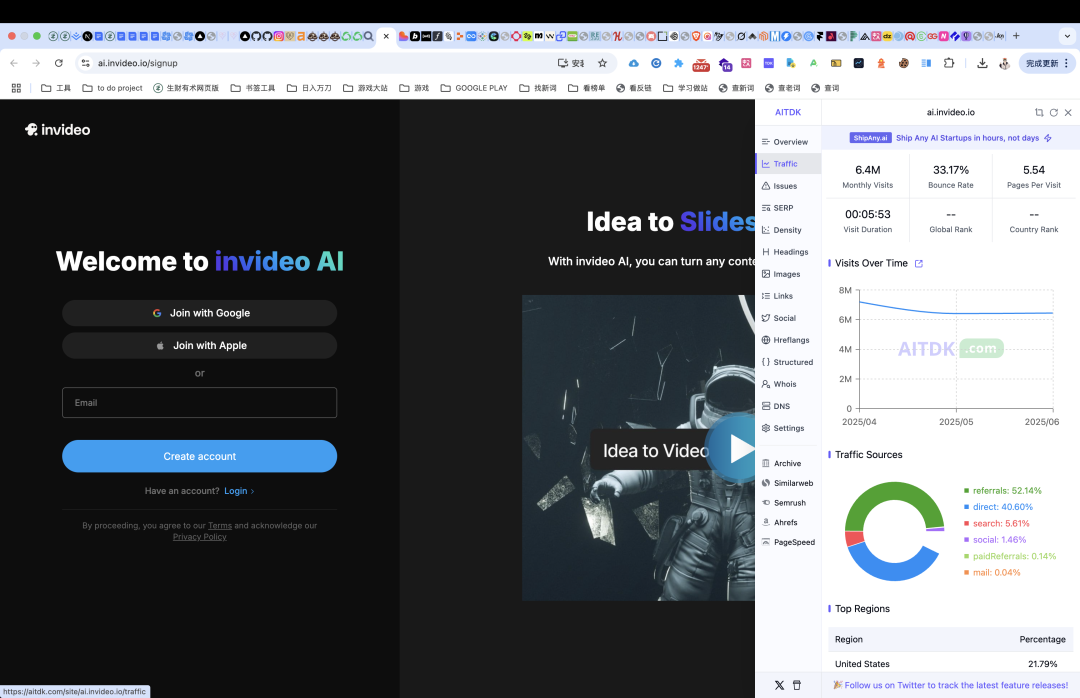This screenshot has width=1080, height=698.
Task: Click the 完成更新 update button
Action: 1046,63
